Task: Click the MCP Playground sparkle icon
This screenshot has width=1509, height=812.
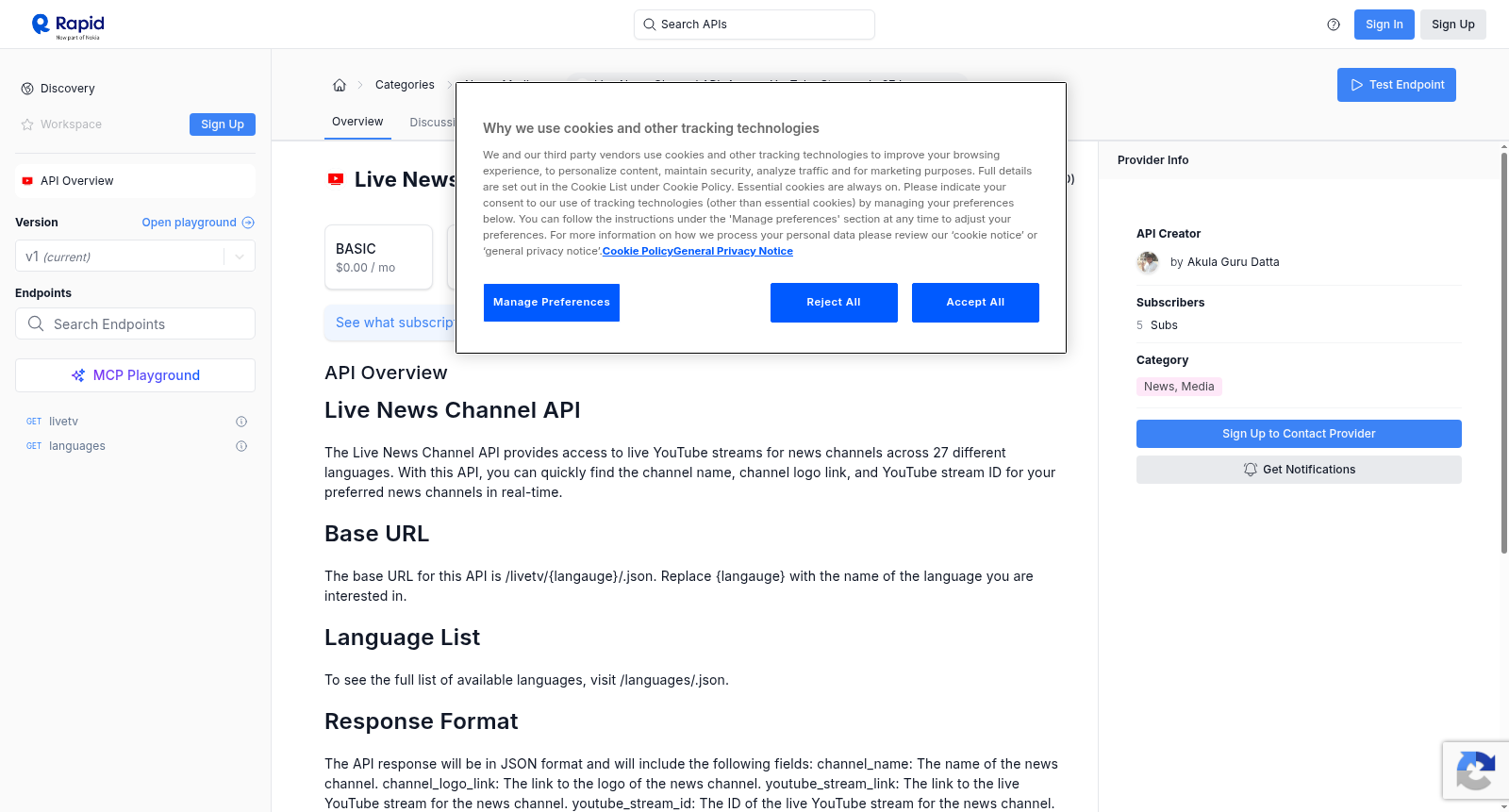Action: [78, 375]
